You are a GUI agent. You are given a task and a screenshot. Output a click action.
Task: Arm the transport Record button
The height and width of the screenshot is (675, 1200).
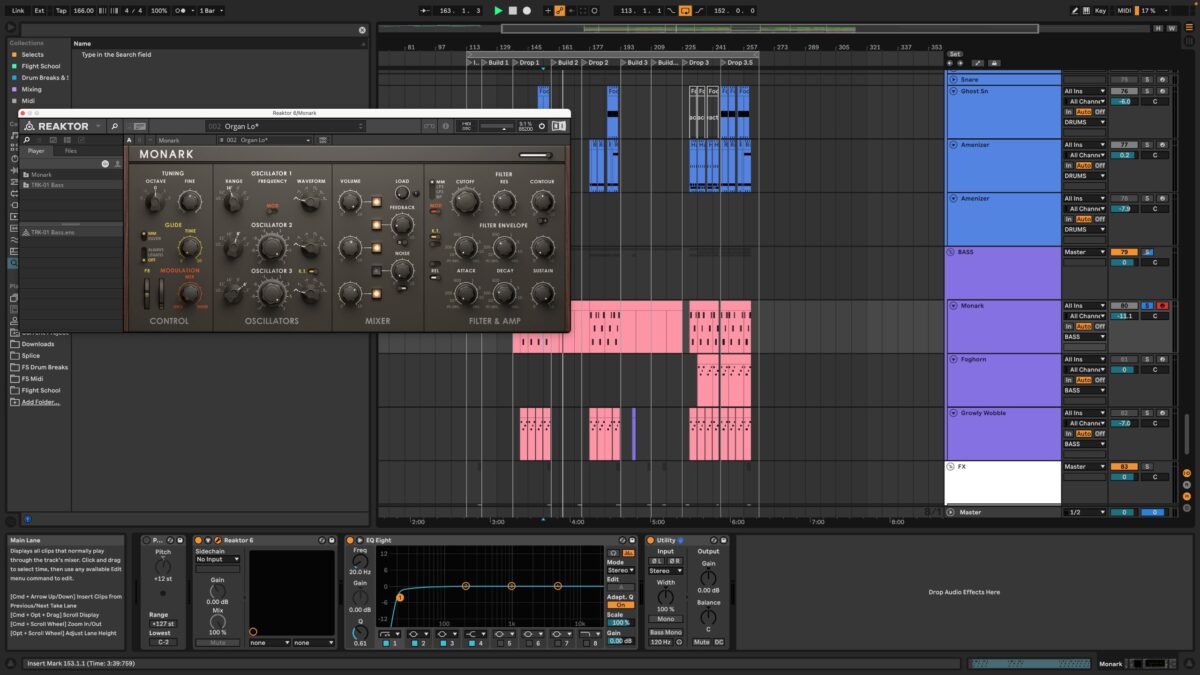527,10
